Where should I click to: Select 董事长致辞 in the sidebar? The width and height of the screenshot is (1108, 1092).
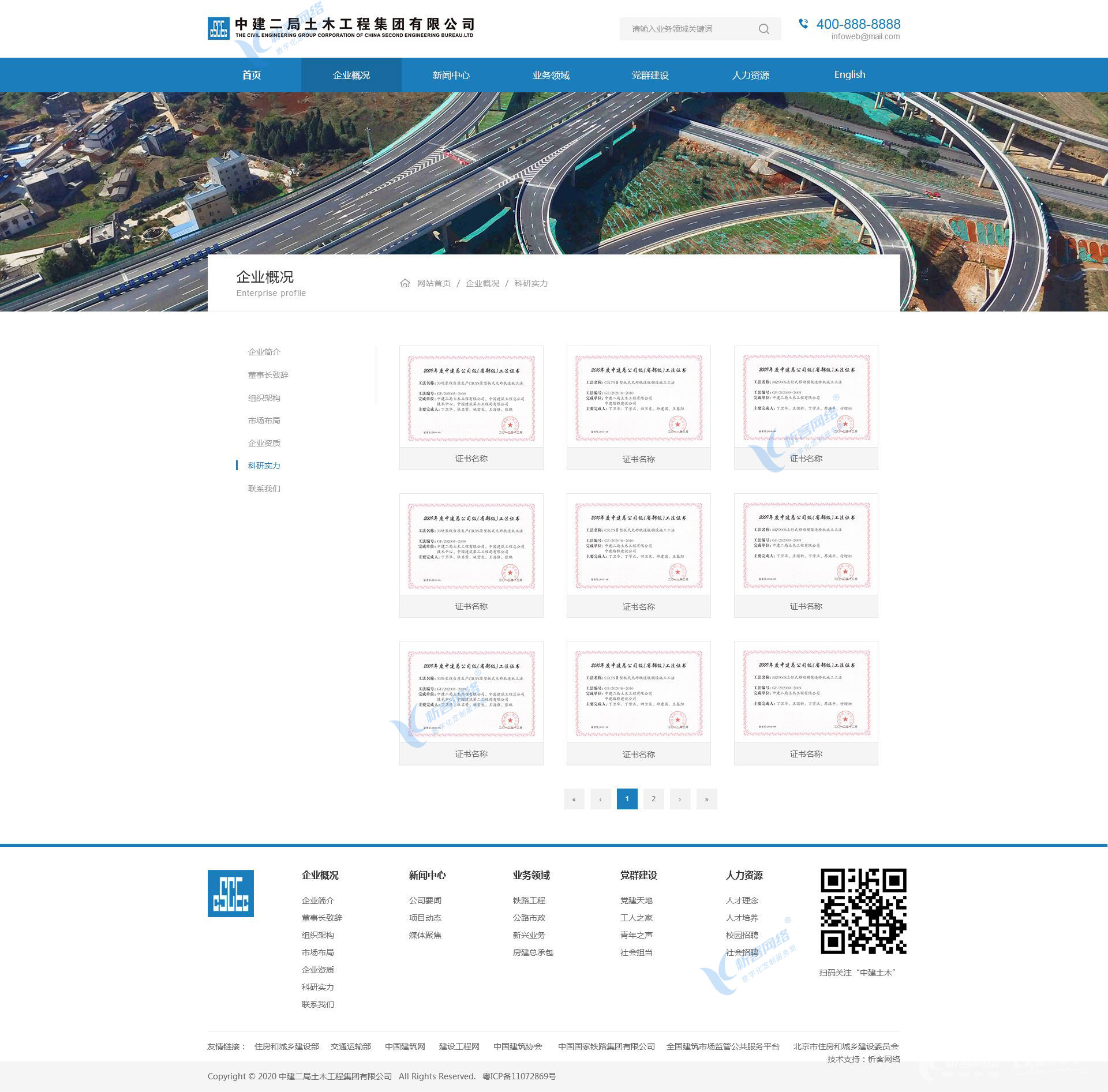(x=268, y=375)
